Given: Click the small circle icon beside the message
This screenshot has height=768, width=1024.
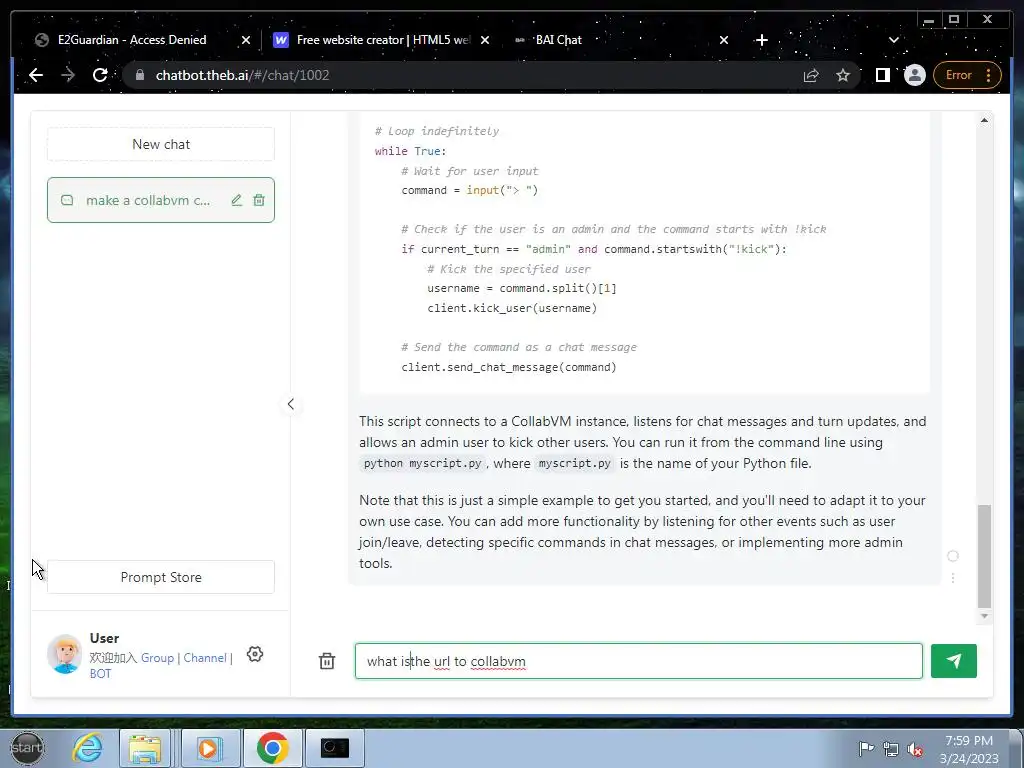Looking at the screenshot, I should (953, 556).
